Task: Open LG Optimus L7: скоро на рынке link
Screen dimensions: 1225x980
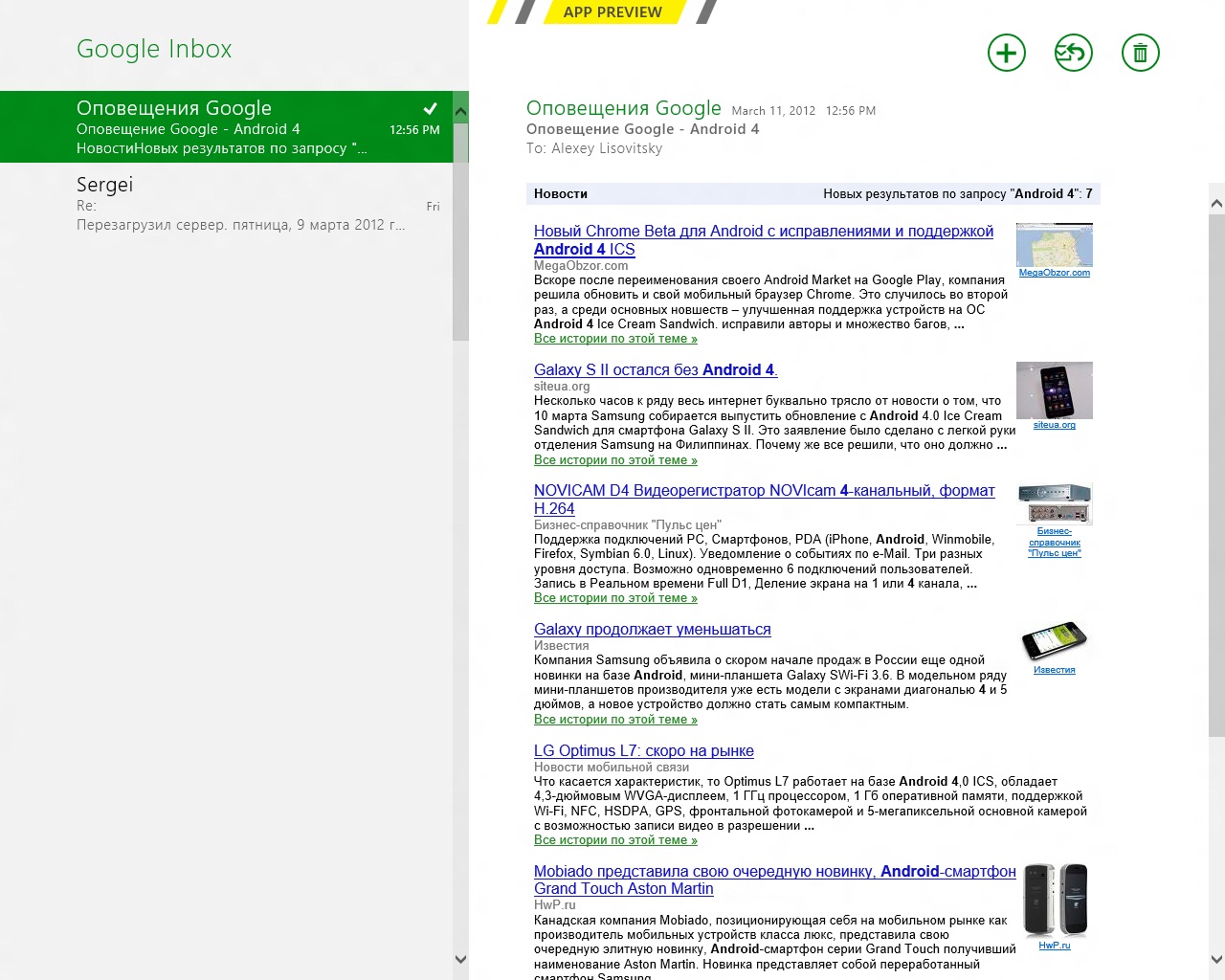Action: [643, 750]
